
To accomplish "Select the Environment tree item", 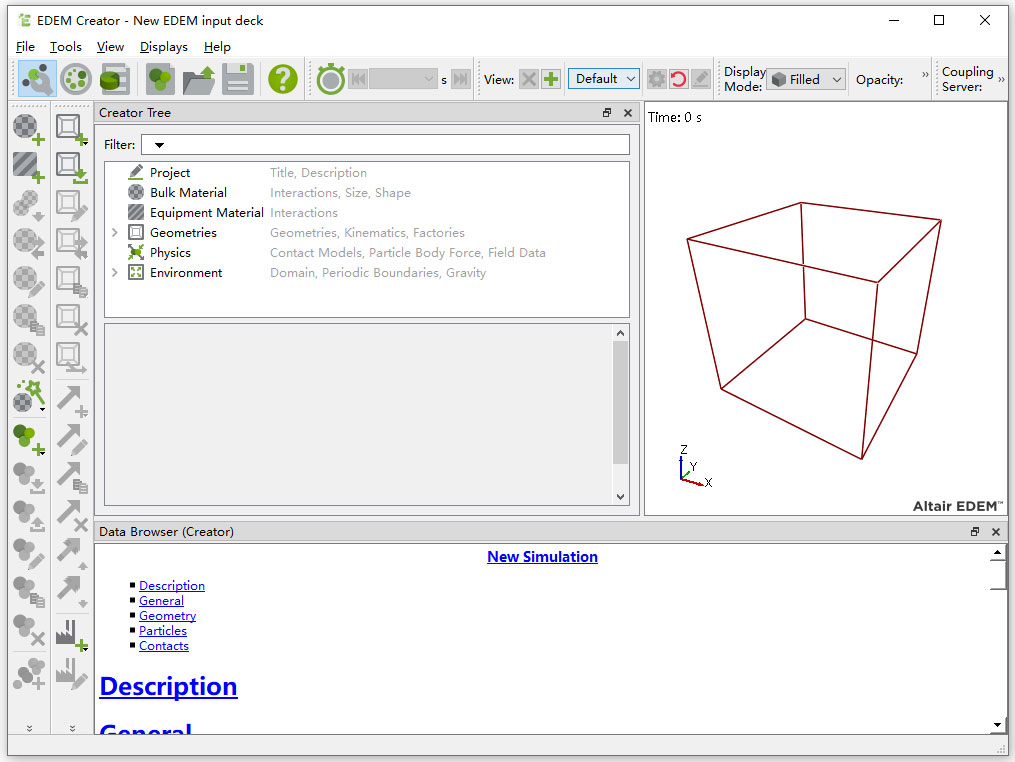I will 186,273.
